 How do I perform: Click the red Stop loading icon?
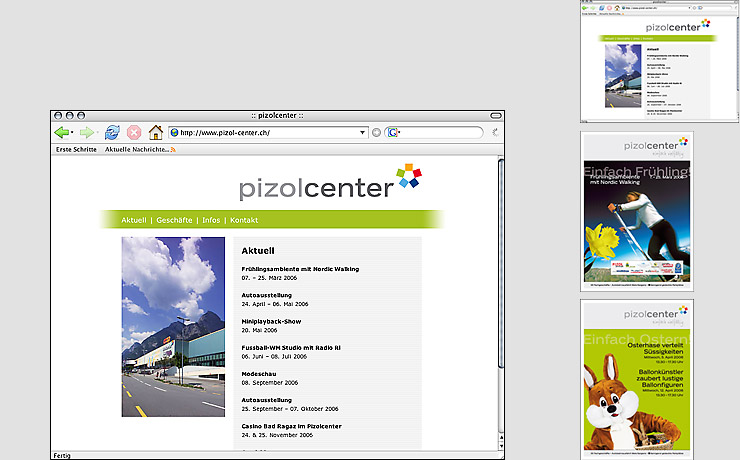click(134, 133)
